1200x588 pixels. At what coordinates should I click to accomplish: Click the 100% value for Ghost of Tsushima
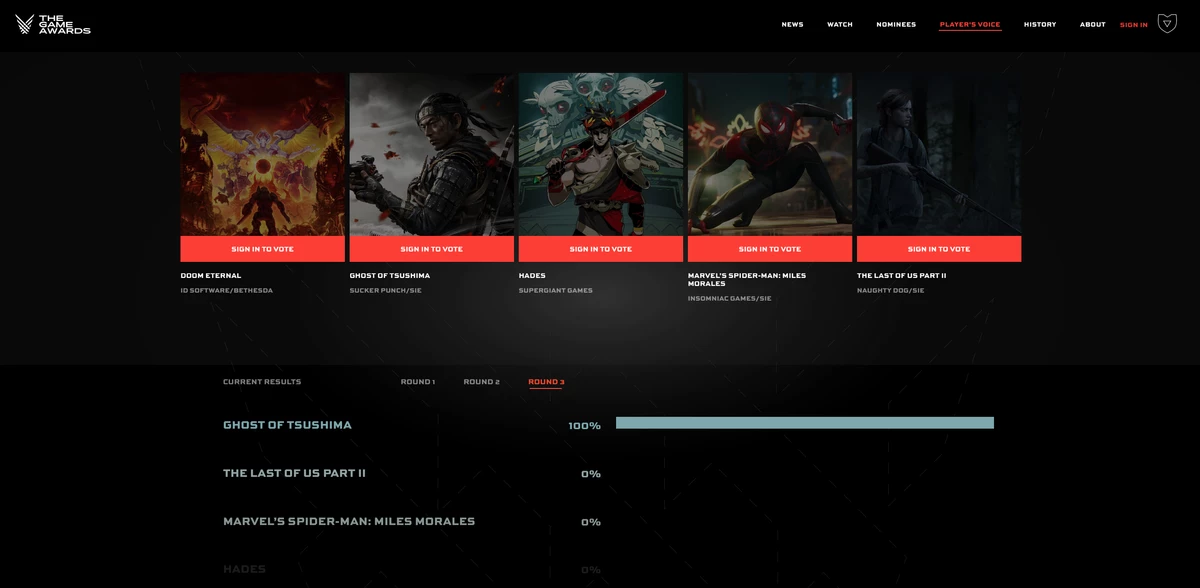pyautogui.click(x=584, y=426)
